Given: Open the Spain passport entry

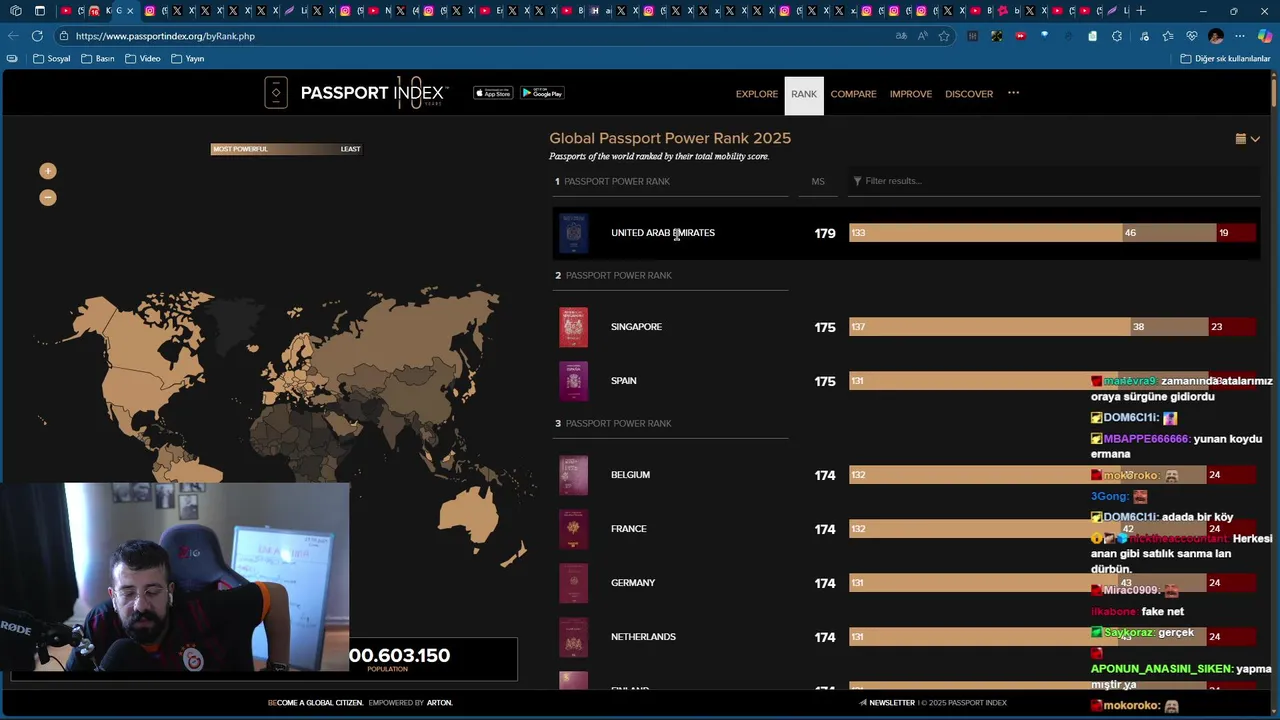Looking at the screenshot, I should [623, 381].
